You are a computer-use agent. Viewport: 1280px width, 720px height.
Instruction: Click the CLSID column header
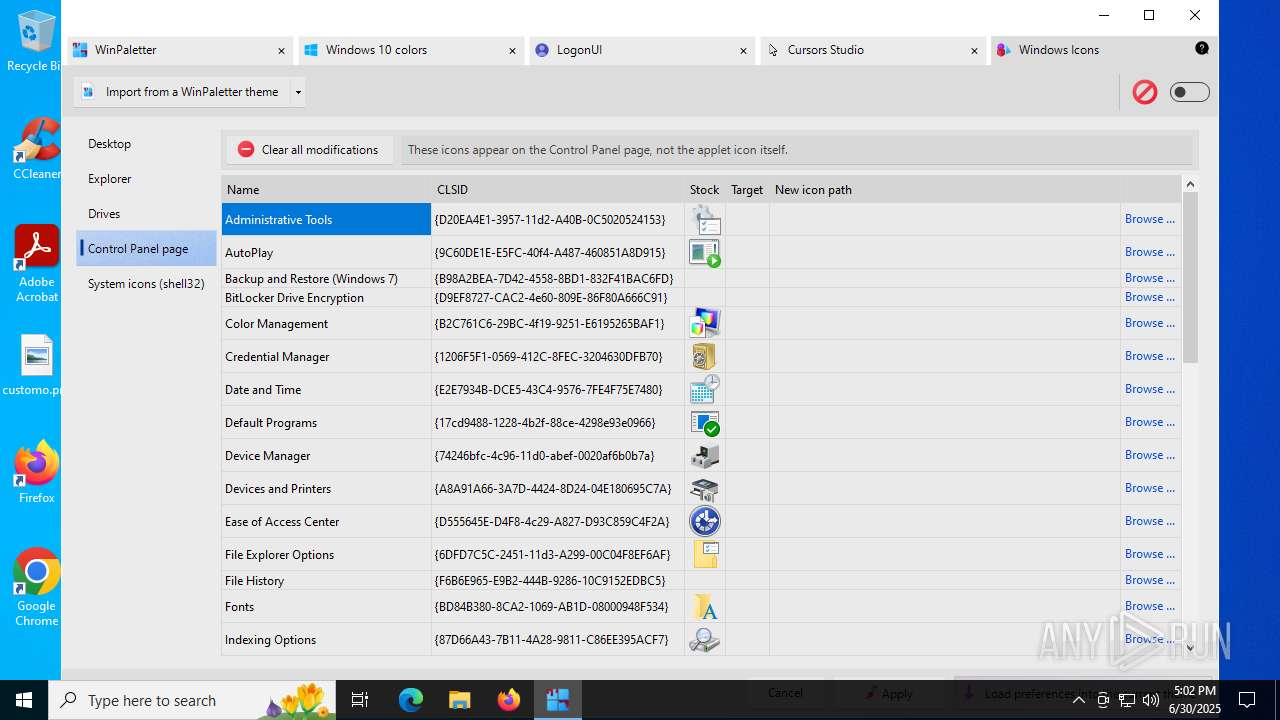(558, 189)
